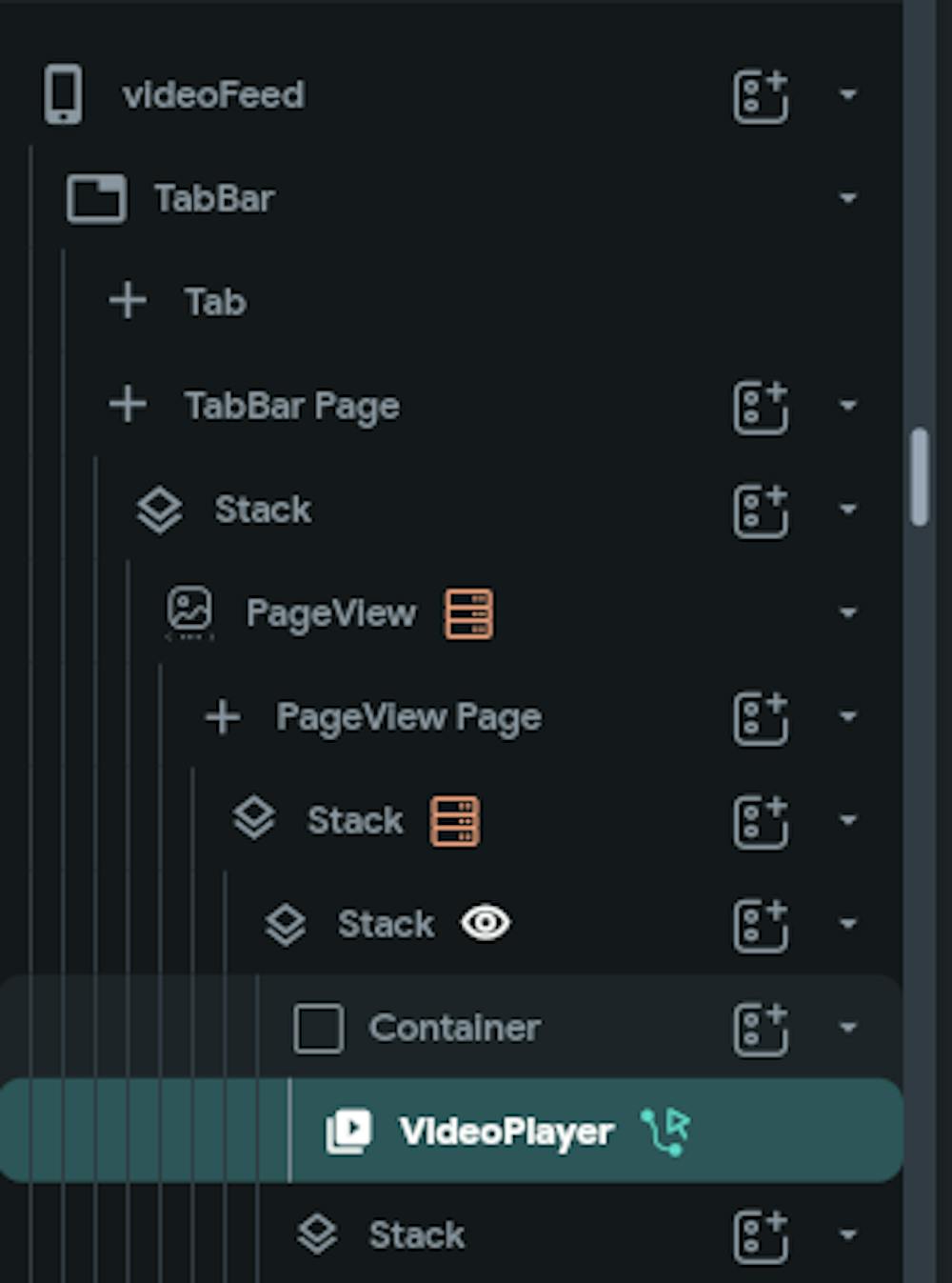Toggle the eye visibility icon on Stack
Image resolution: width=952 pixels, height=1283 pixels.
click(486, 923)
